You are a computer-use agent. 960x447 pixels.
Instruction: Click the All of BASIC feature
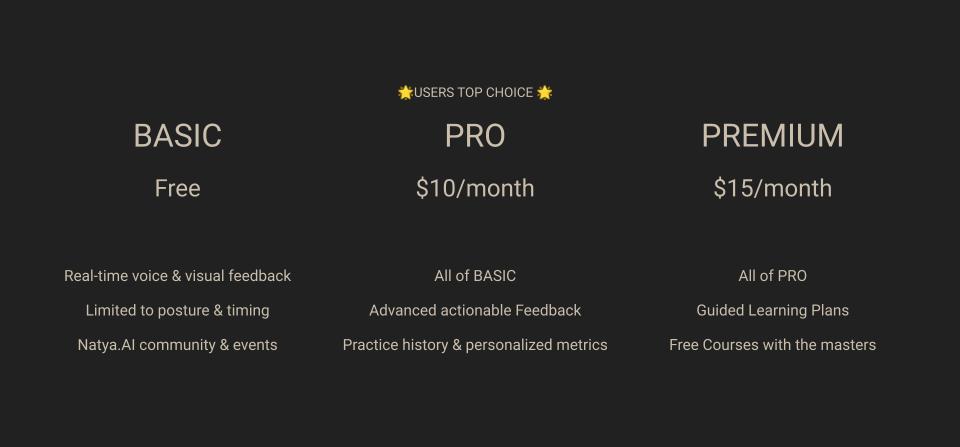tap(475, 276)
